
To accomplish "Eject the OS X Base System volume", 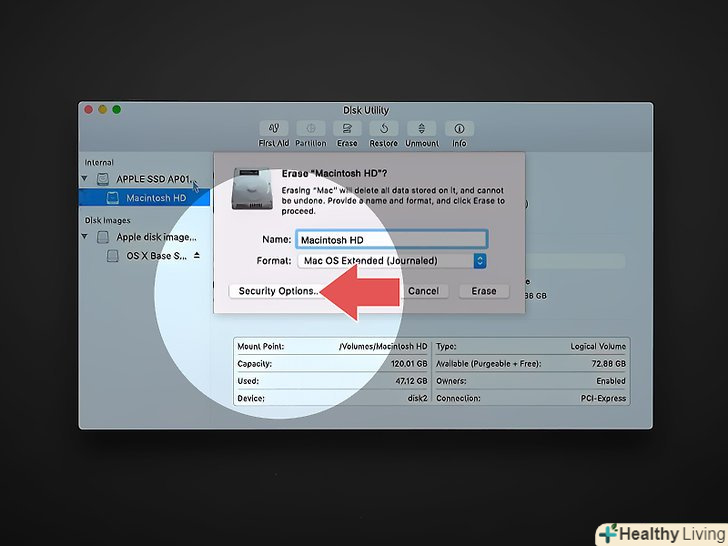I will point(197,255).
